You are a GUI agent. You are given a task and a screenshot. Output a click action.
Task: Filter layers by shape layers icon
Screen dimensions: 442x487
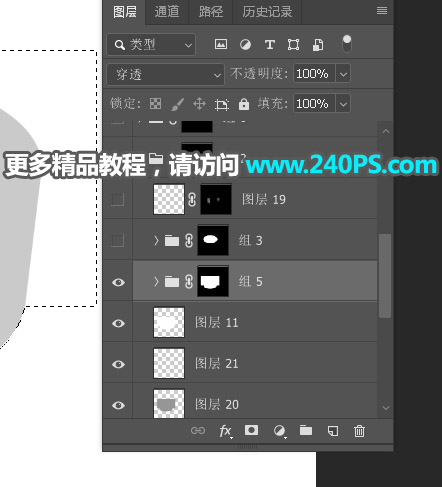point(293,44)
